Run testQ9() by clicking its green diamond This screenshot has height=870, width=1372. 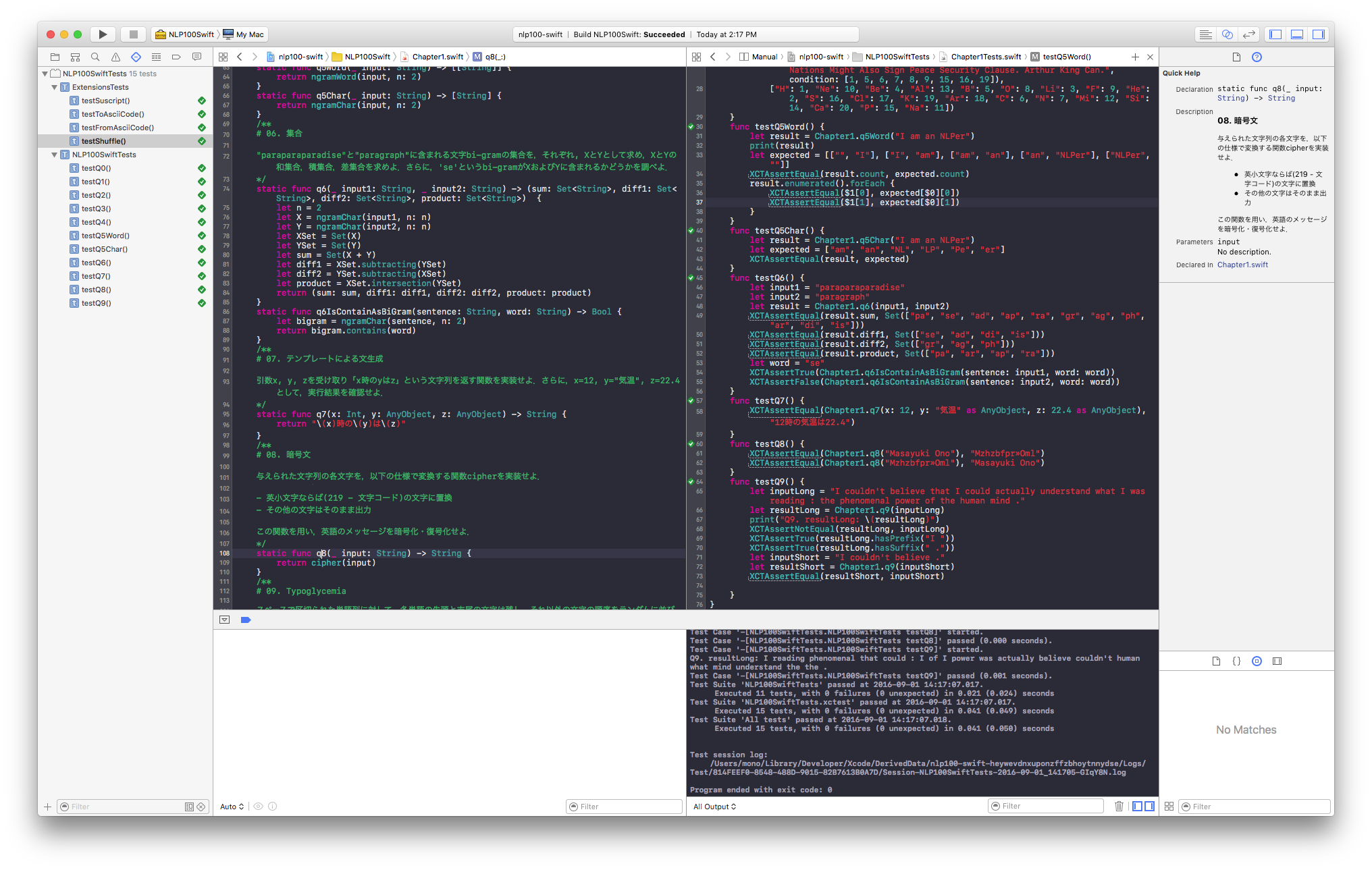[201, 303]
